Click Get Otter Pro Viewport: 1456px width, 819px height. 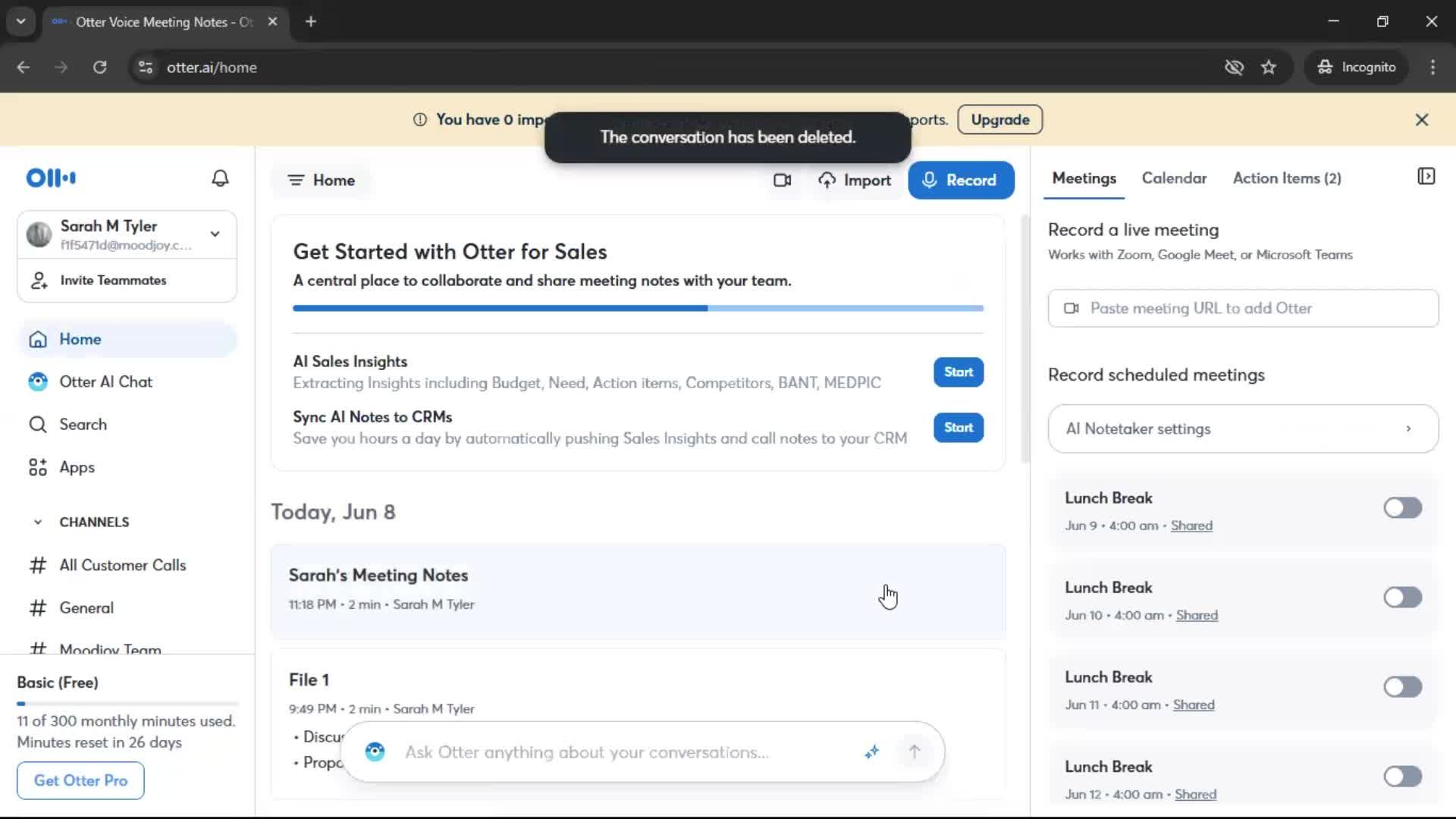click(x=80, y=780)
